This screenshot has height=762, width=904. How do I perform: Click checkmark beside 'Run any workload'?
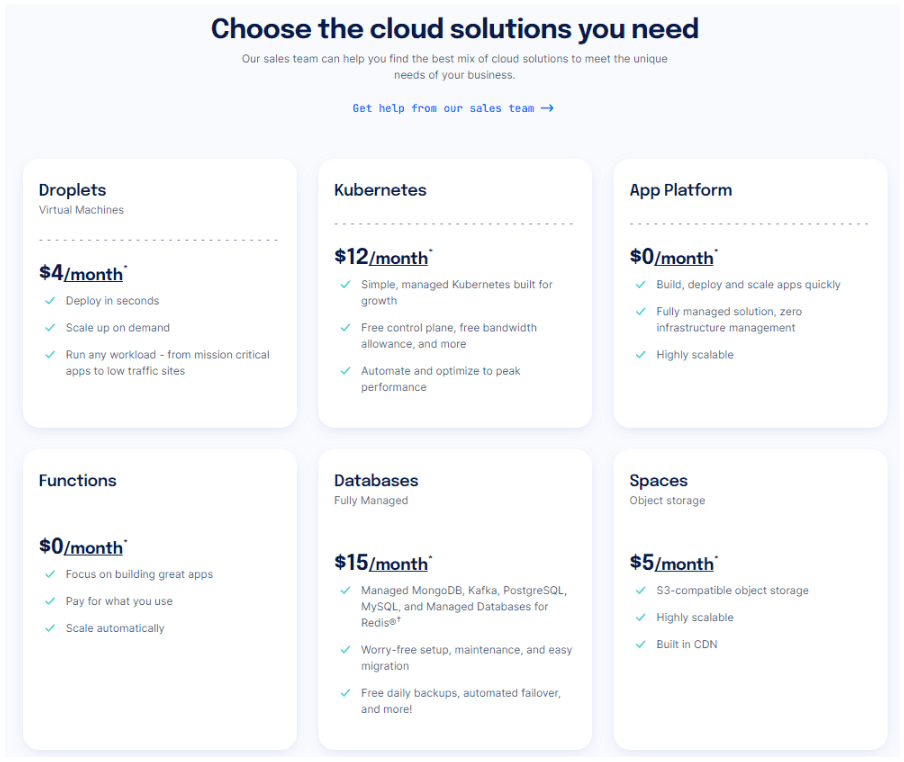coord(50,355)
